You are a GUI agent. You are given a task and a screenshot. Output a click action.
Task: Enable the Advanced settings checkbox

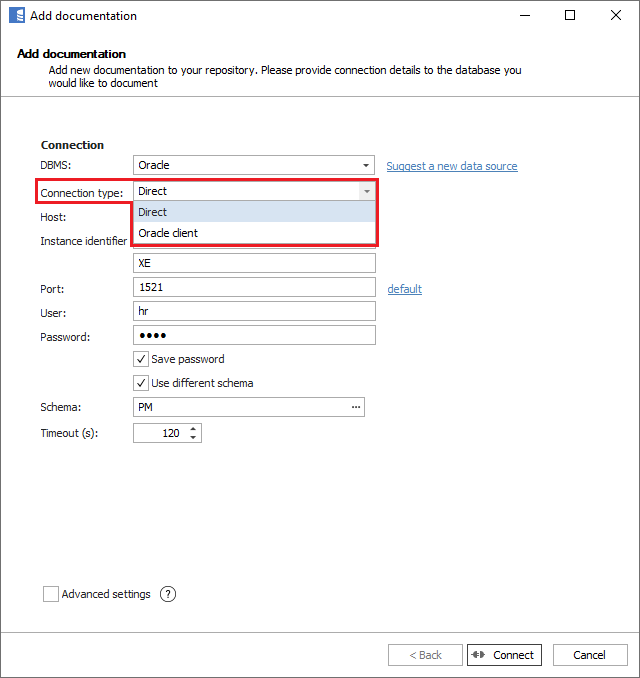click(51, 594)
